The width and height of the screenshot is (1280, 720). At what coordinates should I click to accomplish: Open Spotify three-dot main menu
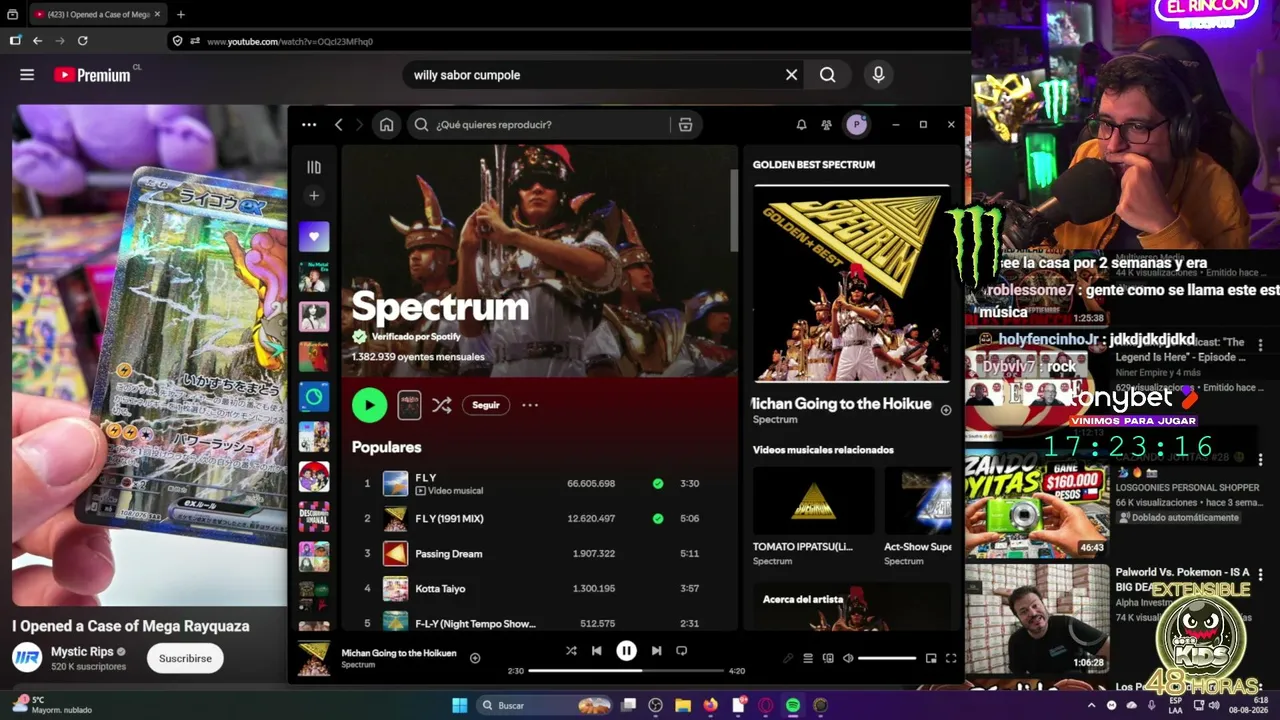pyautogui.click(x=309, y=125)
